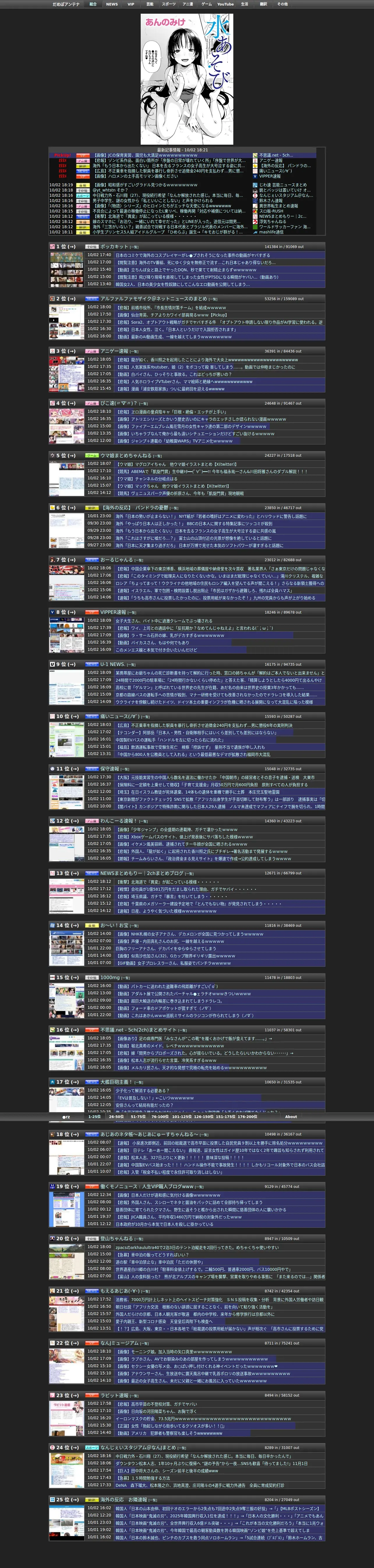Click the favicon beside rank 22位 なんJミュージアム

(52, 1343)
